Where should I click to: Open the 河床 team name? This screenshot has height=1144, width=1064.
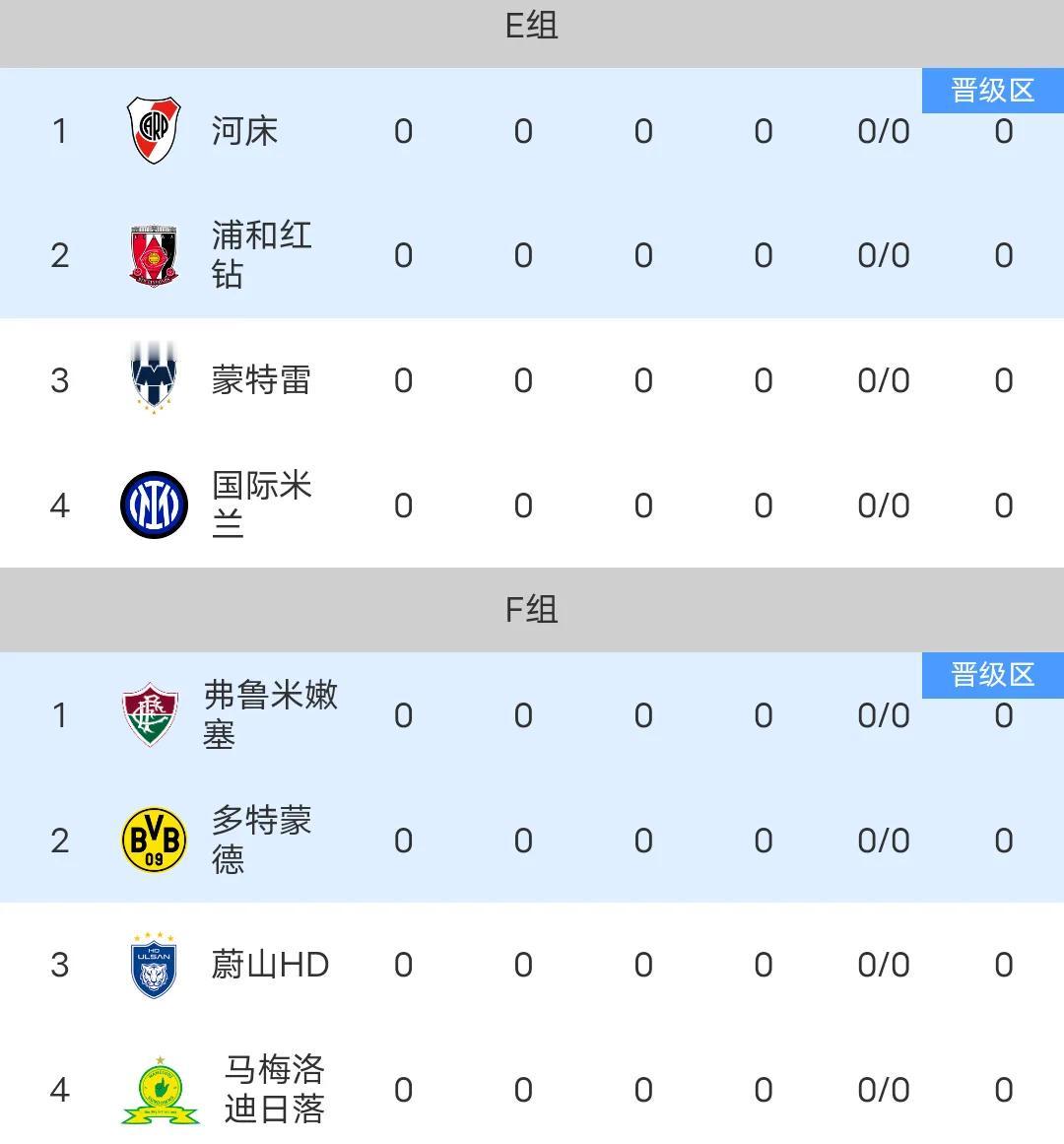coord(244,131)
